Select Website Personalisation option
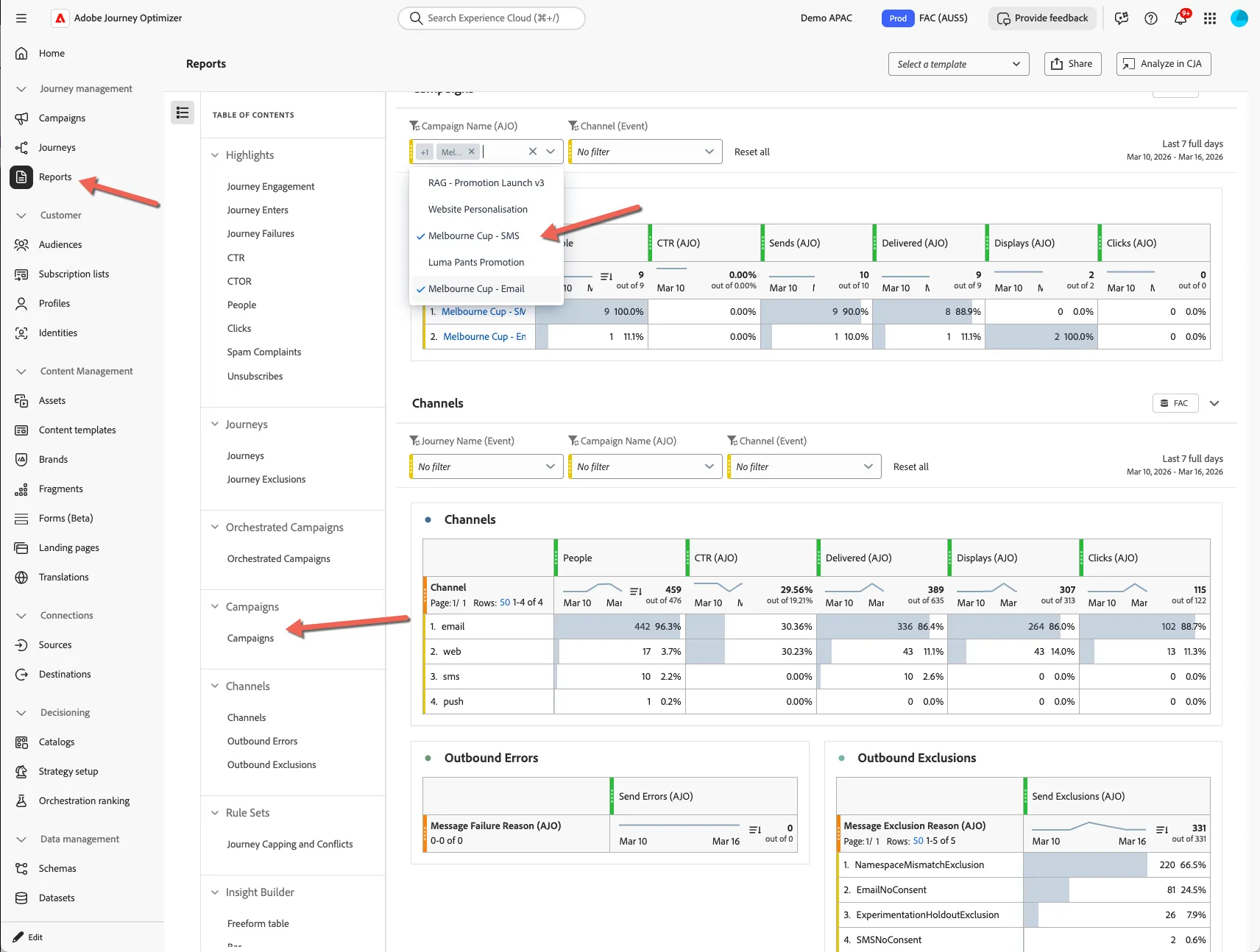Screen dimensions: 1260x952 486,209
